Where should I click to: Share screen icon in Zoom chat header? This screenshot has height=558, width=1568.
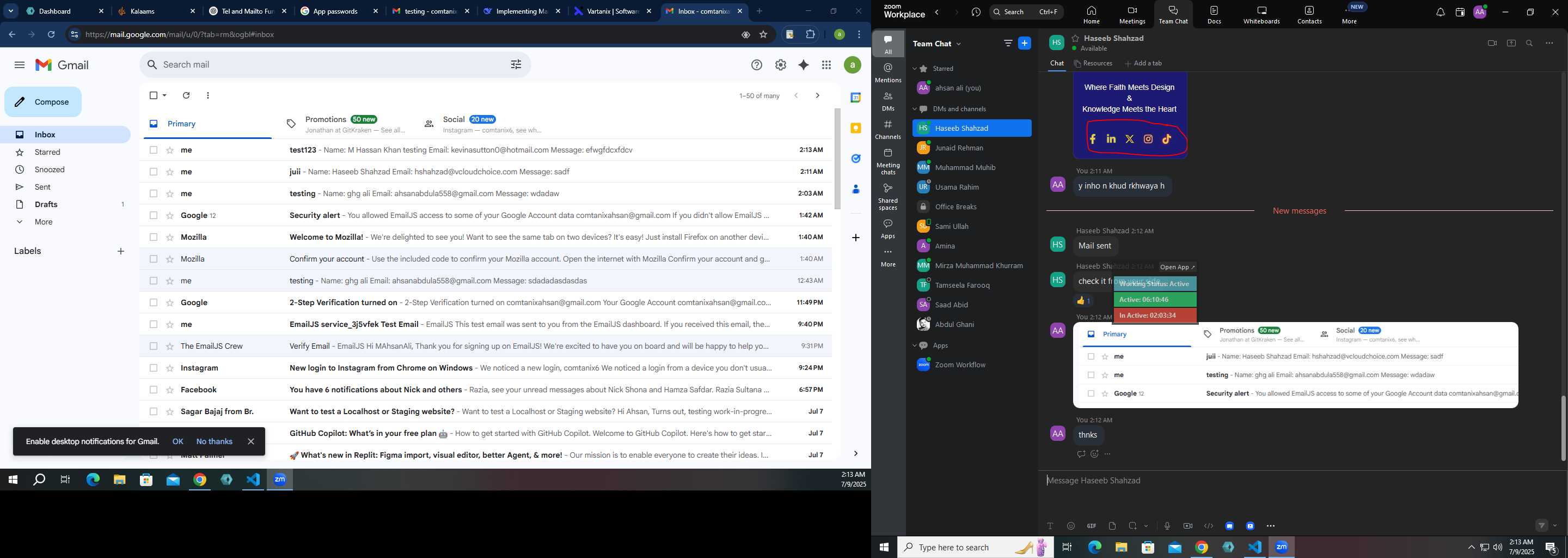point(1511,43)
